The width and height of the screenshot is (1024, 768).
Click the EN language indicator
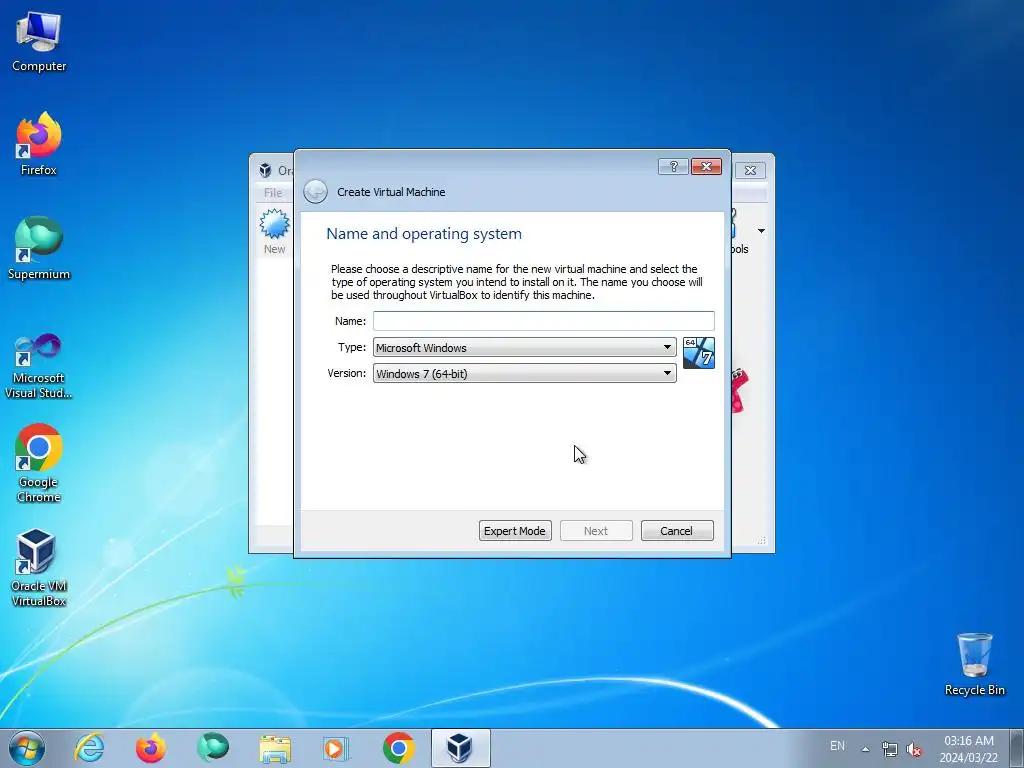(x=837, y=746)
